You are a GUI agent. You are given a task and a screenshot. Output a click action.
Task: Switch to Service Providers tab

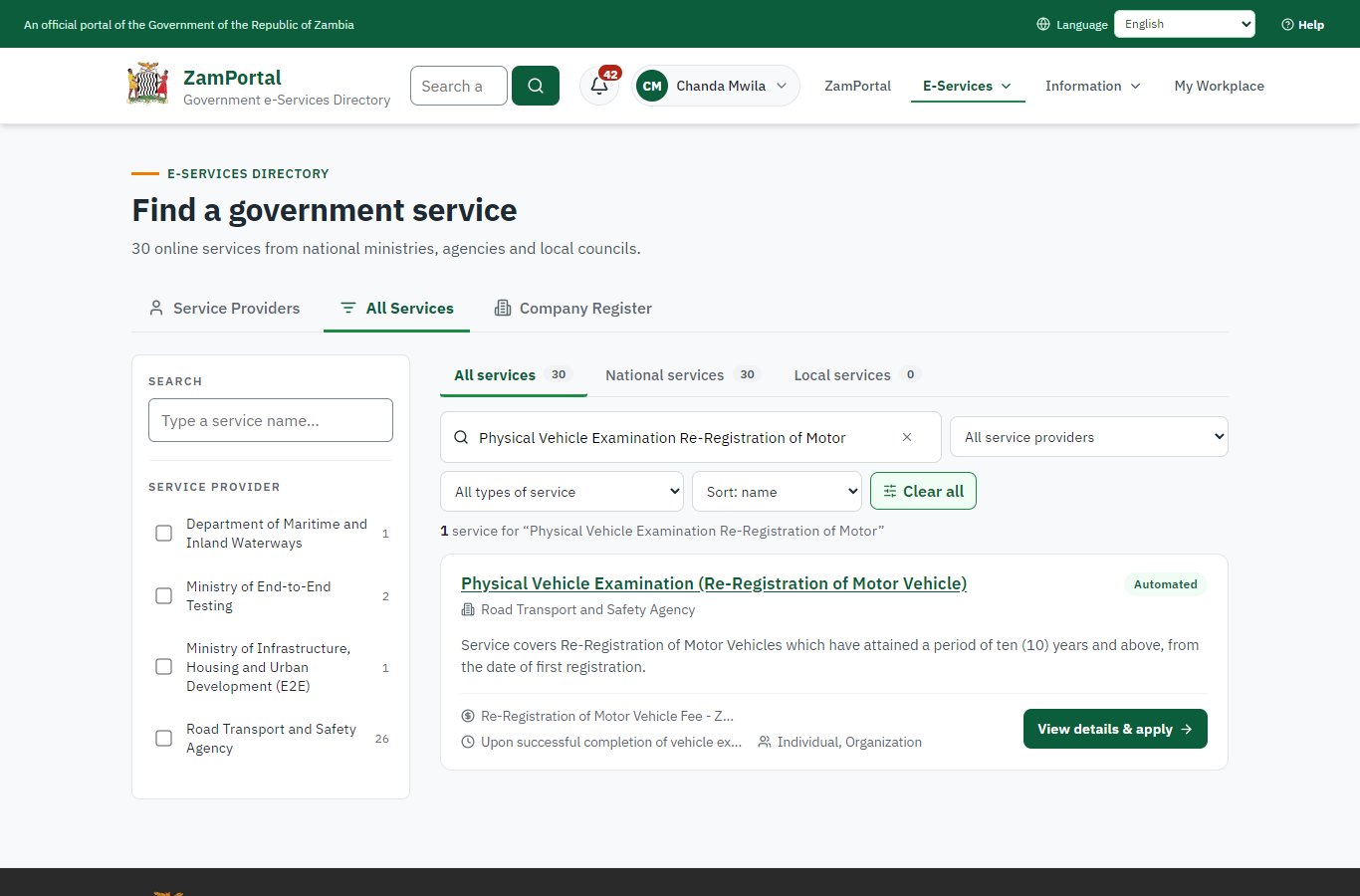point(224,308)
